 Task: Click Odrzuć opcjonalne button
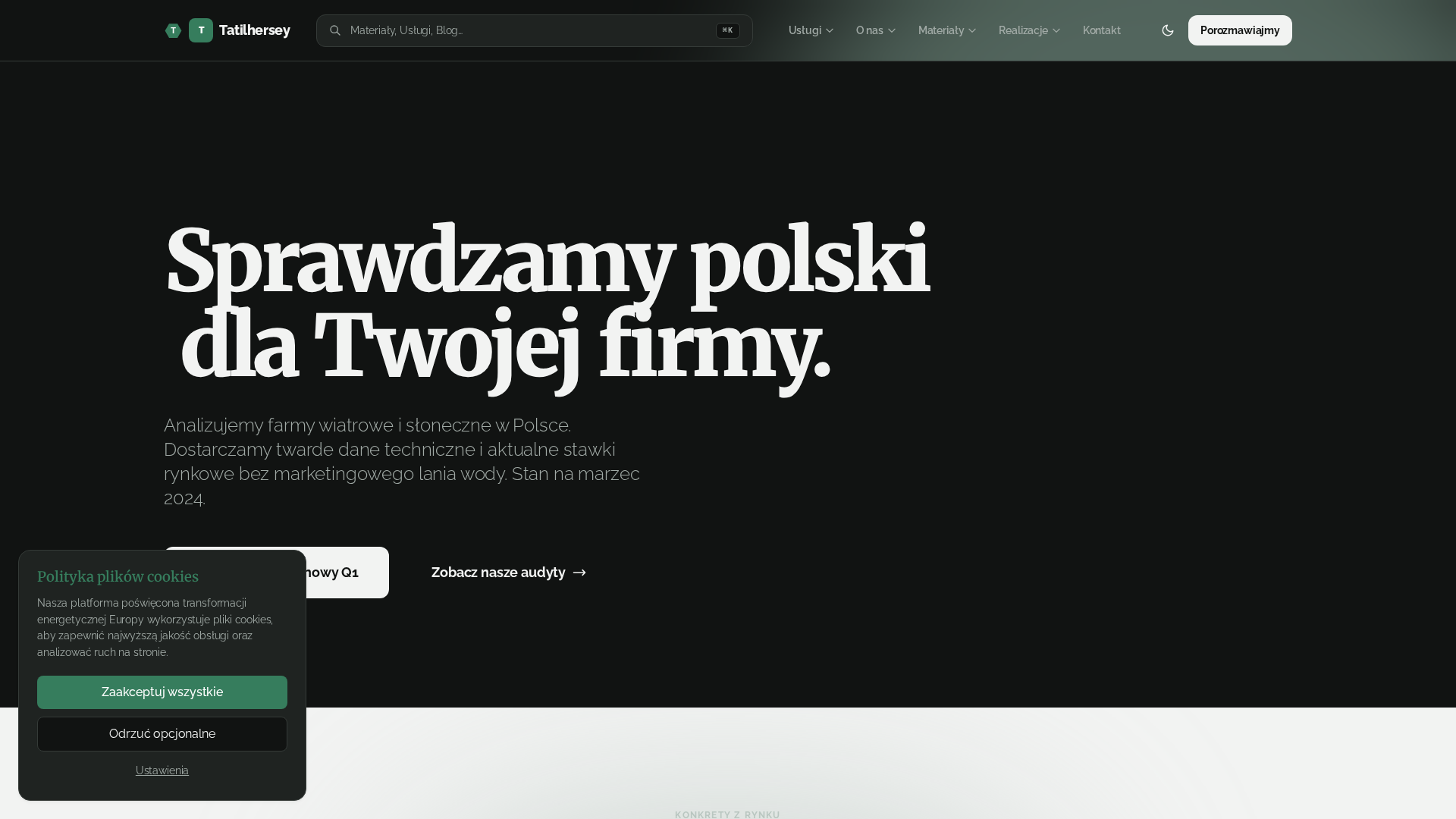tap(162, 734)
